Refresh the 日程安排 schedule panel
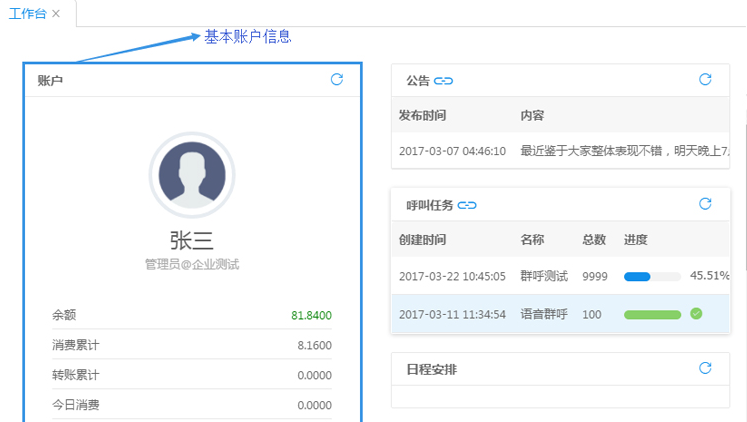The height and width of the screenshot is (422, 747). pos(705,368)
